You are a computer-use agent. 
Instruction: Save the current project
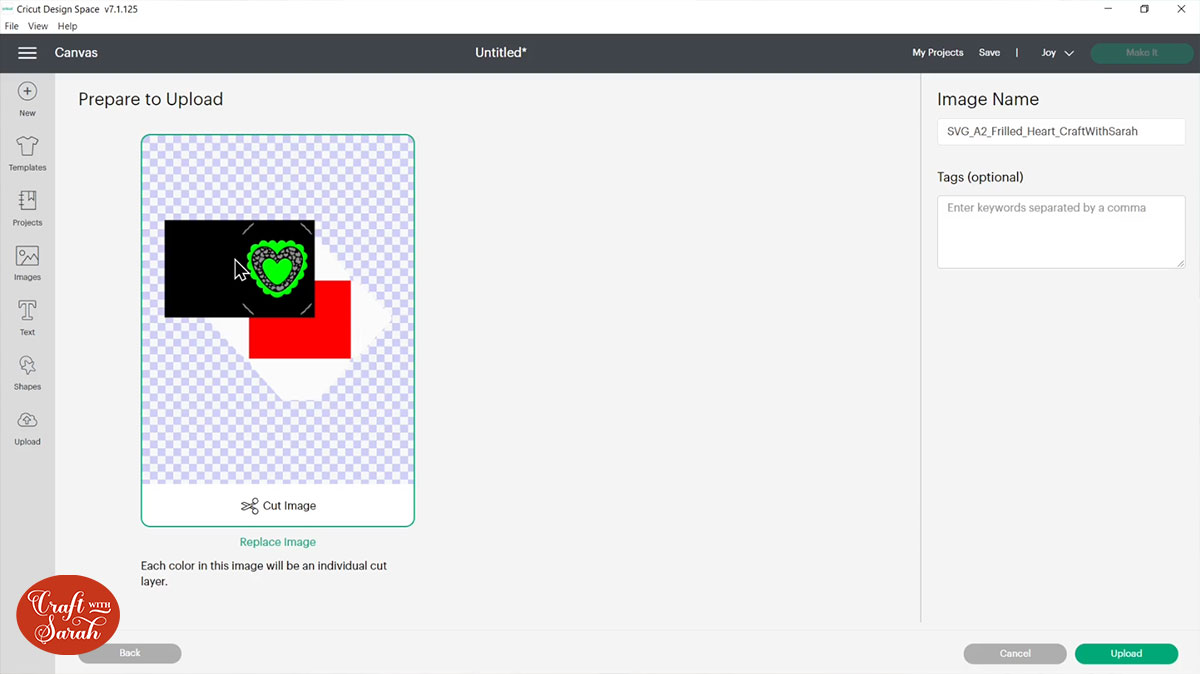click(989, 52)
